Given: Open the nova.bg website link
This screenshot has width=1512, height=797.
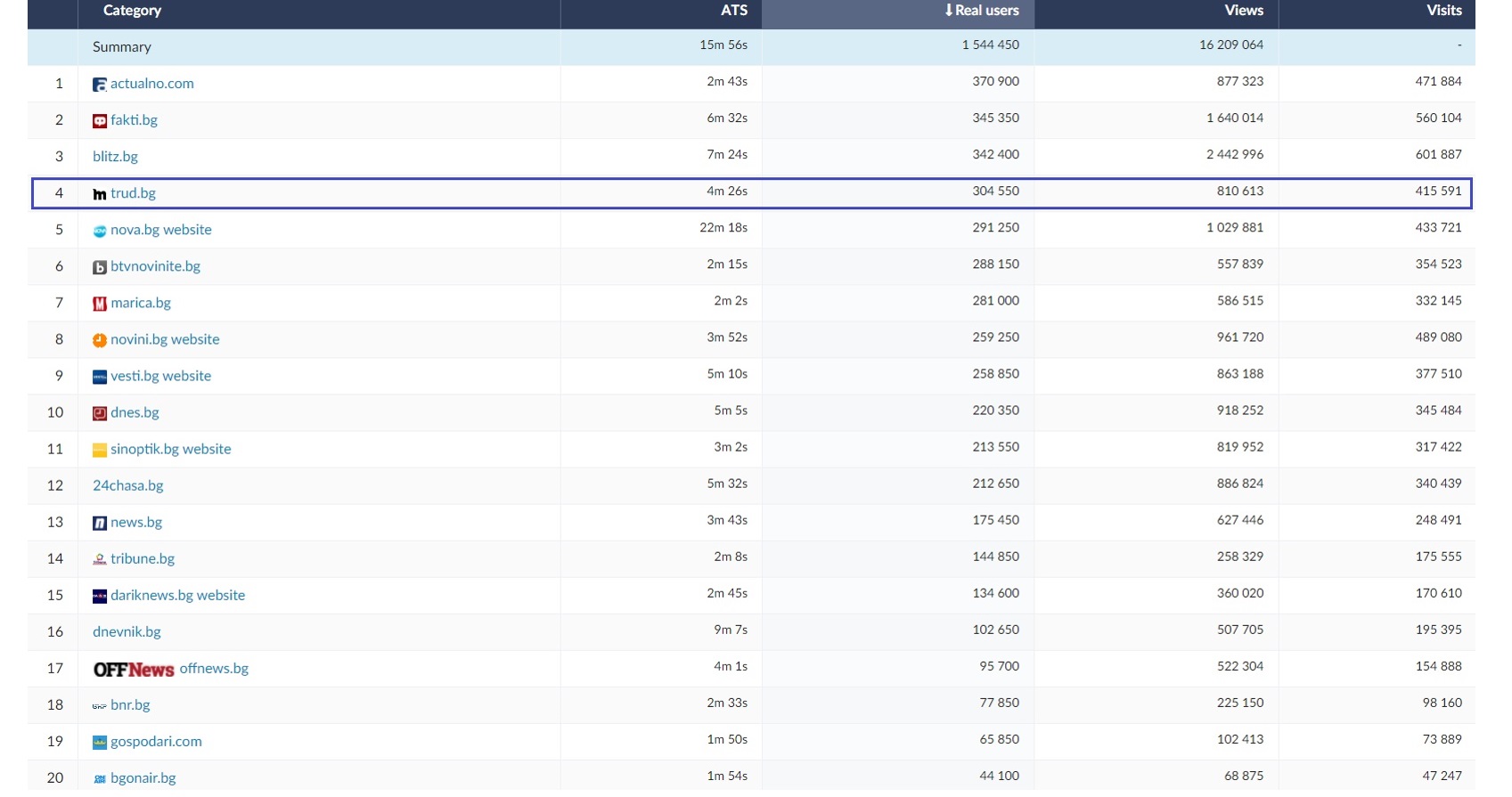Looking at the screenshot, I should click(x=161, y=230).
